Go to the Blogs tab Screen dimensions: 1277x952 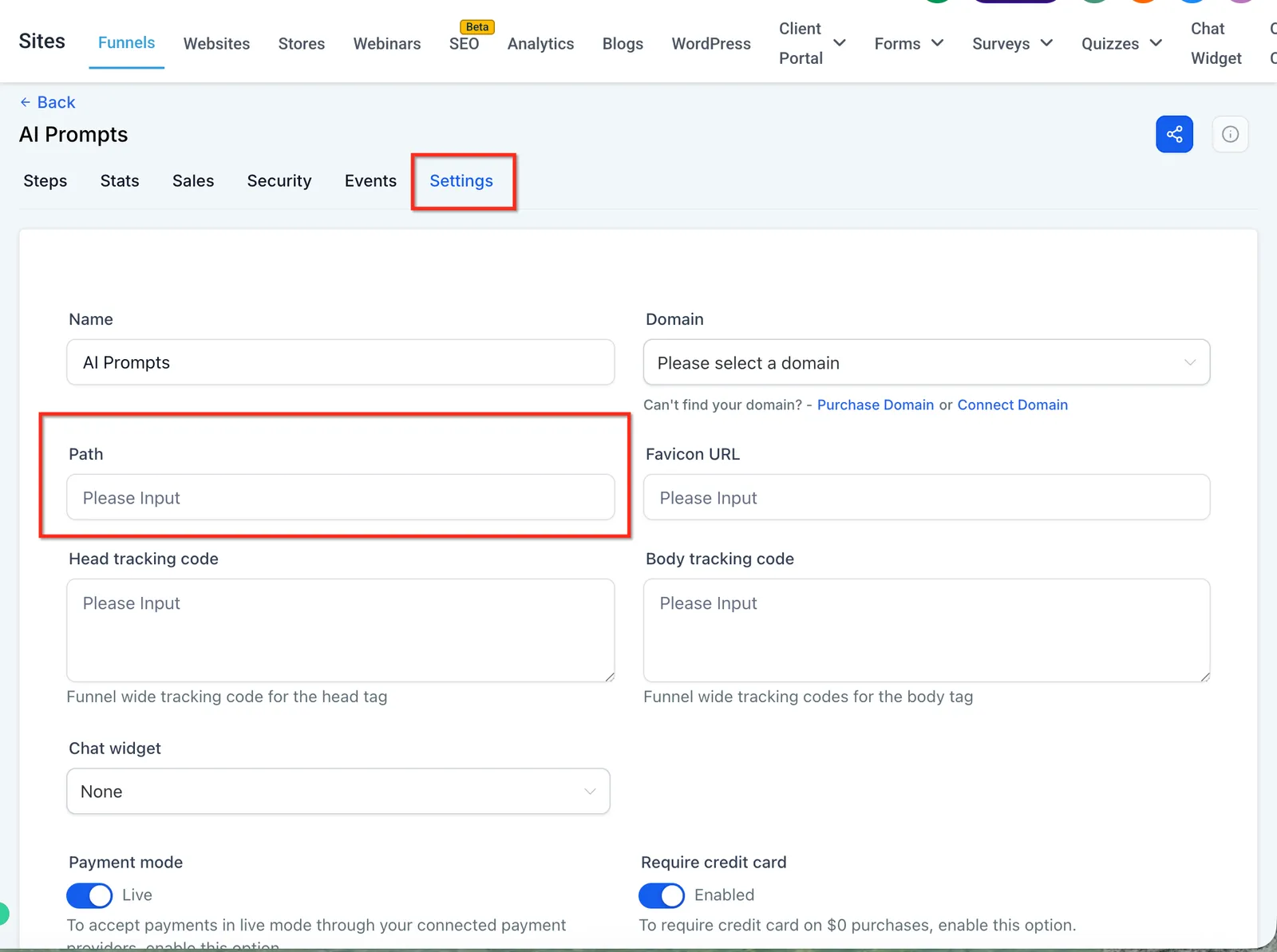tap(623, 43)
